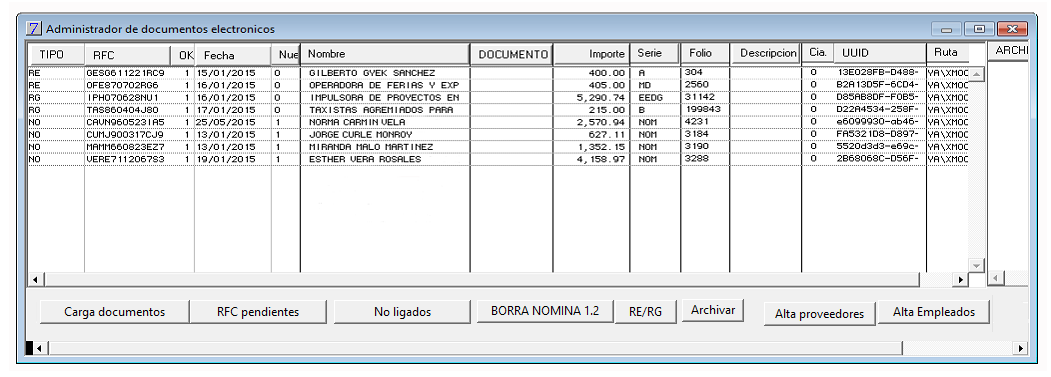1051x377 pixels.
Task: Click the Fecha column header
Action: [233, 55]
